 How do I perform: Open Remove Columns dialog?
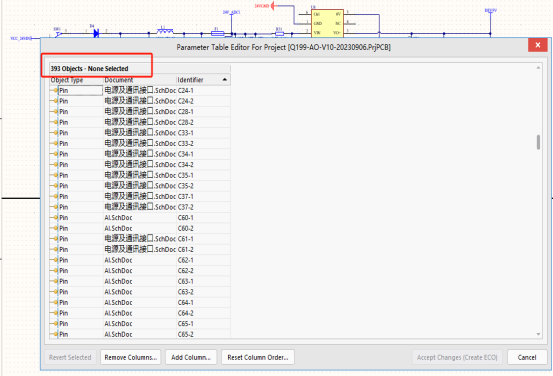130,357
